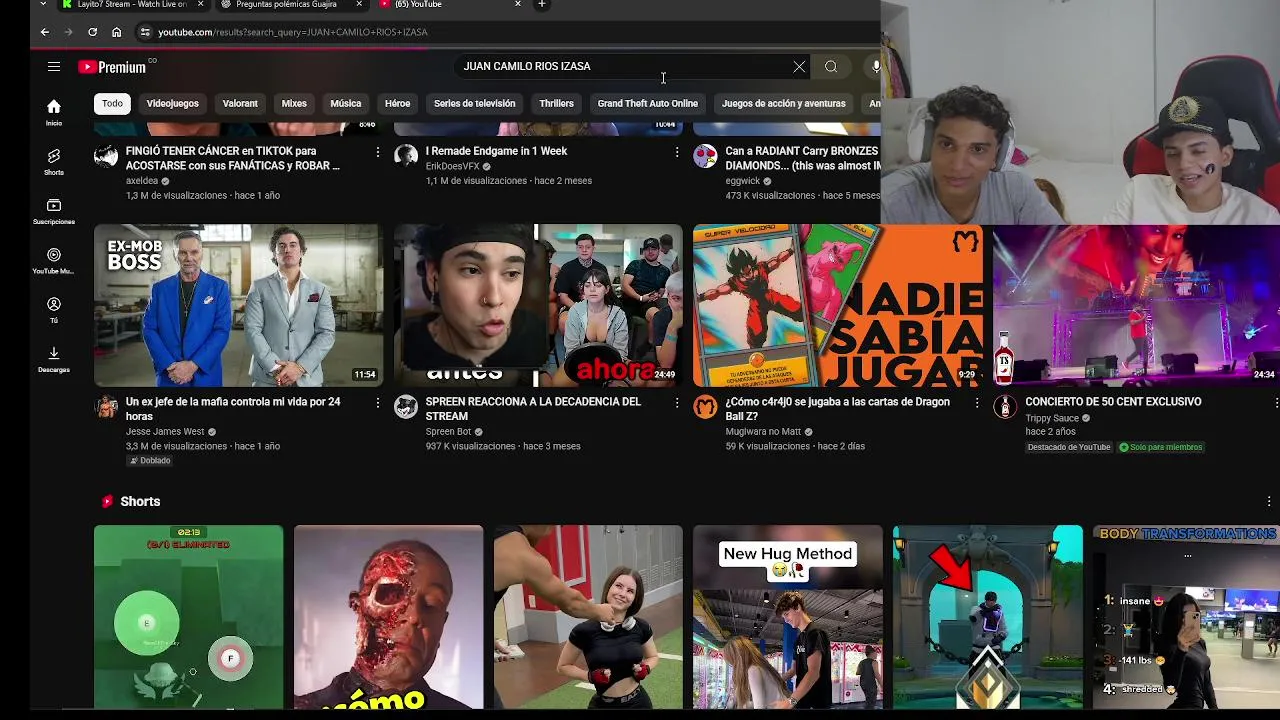This screenshot has height=720, width=1280.
Task: Select Grand Theft Auto Online chip
Action: 648,103
